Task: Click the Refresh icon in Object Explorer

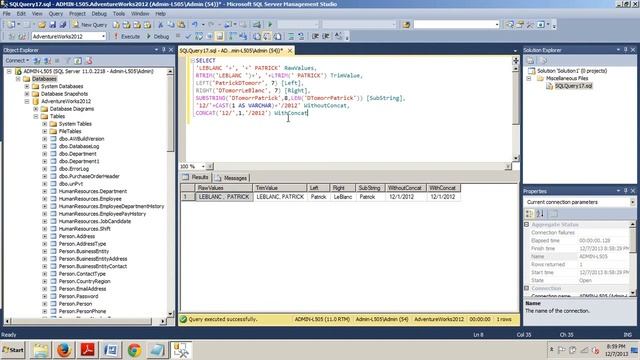Action: [78, 60]
